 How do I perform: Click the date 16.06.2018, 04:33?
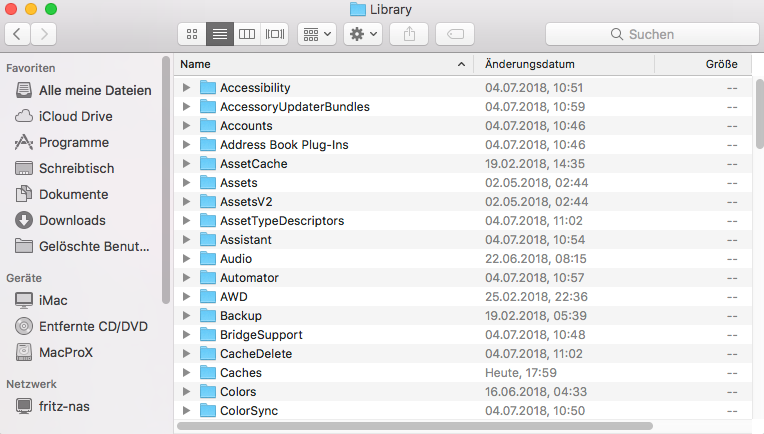(535, 392)
